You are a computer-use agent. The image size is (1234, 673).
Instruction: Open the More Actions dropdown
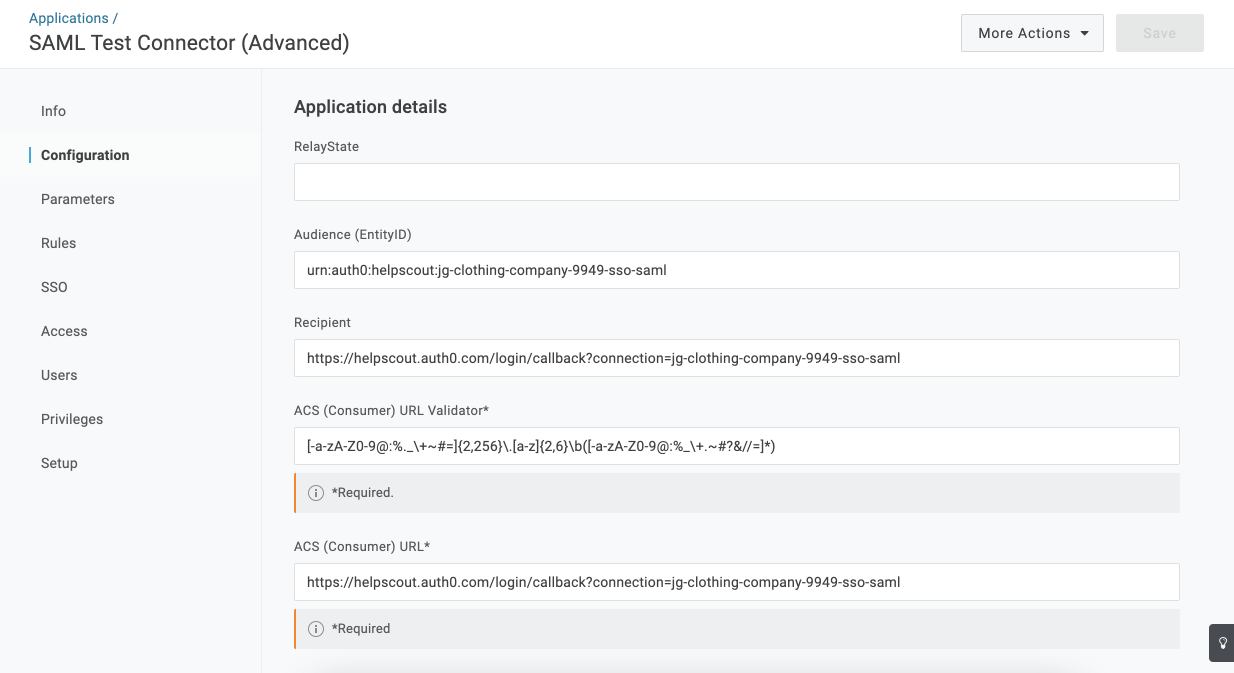(1032, 33)
